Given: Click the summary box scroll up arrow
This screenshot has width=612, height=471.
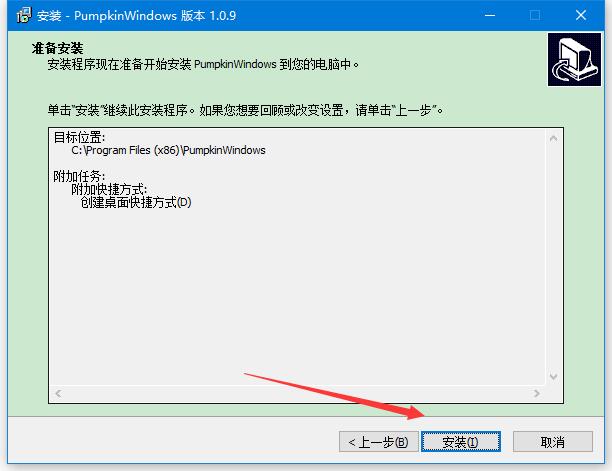Looking at the screenshot, I should click(x=553, y=139).
